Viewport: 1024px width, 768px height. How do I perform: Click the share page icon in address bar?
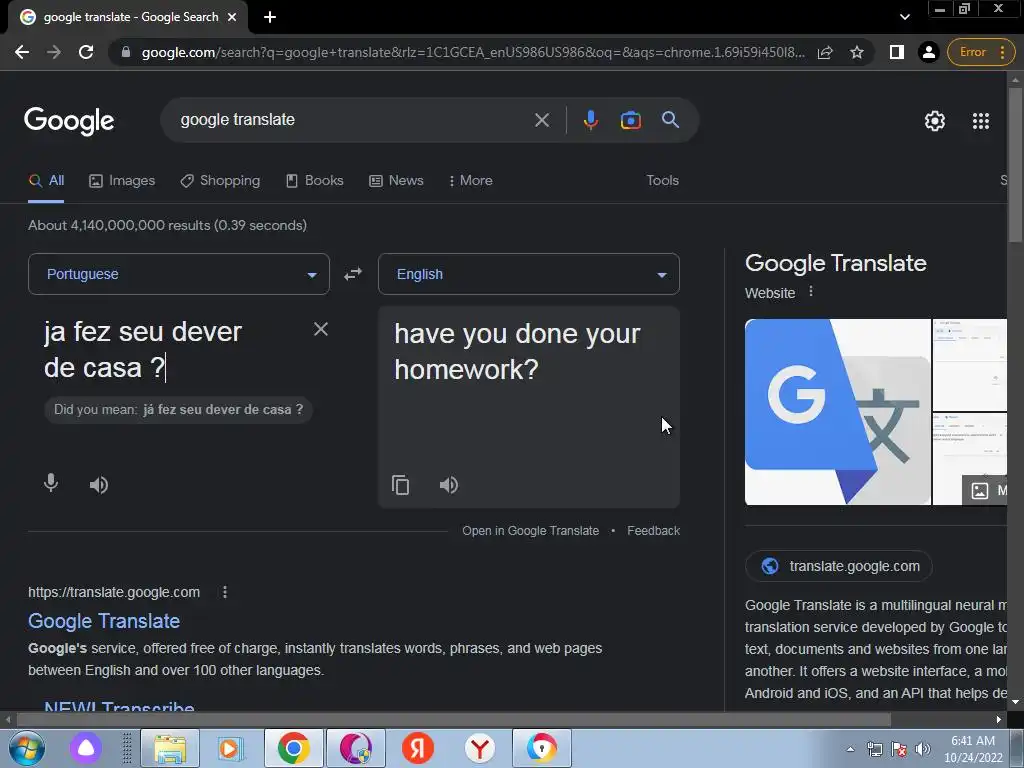[x=825, y=52]
